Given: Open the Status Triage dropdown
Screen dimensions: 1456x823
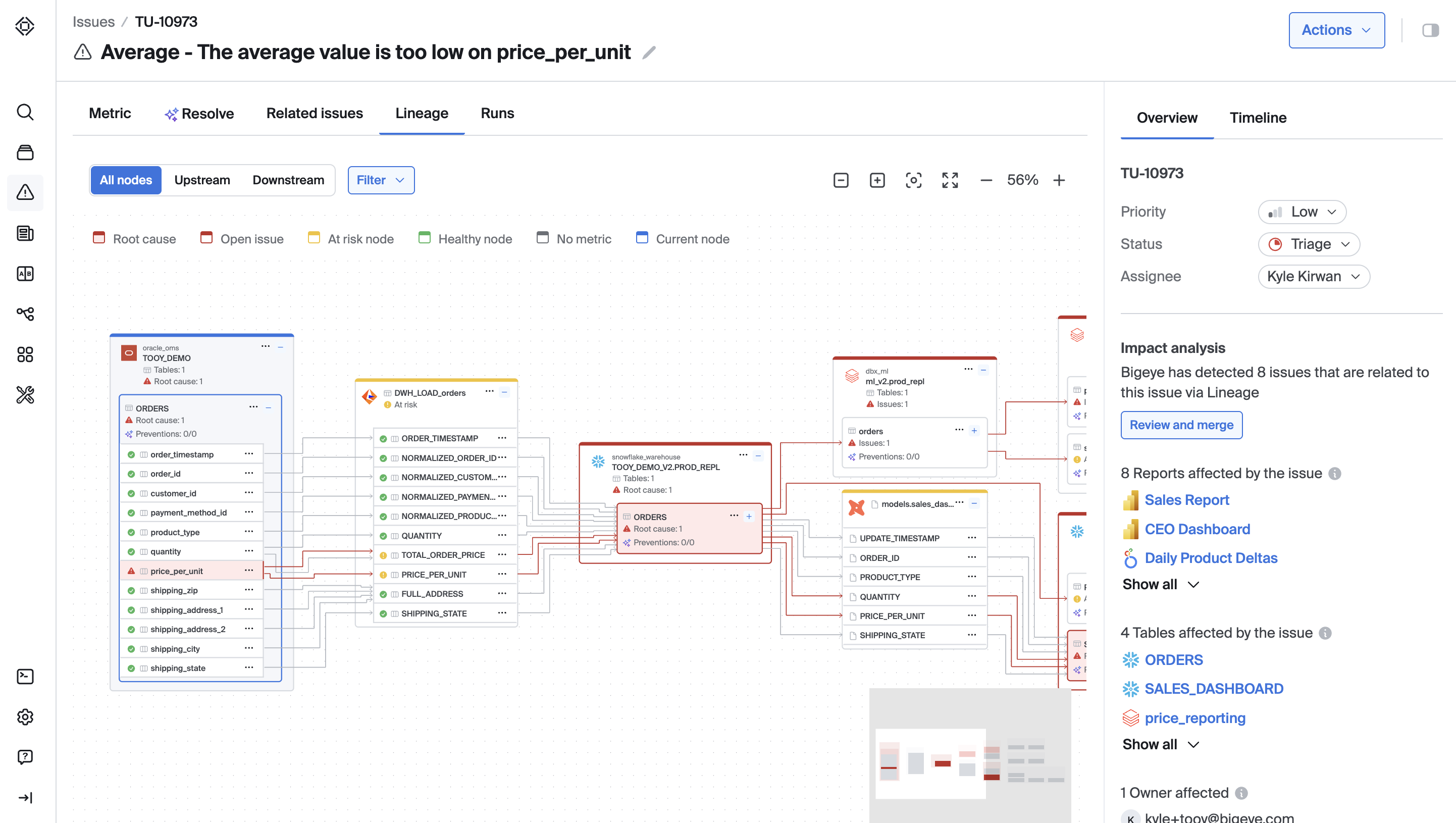Looking at the screenshot, I should [1309, 244].
